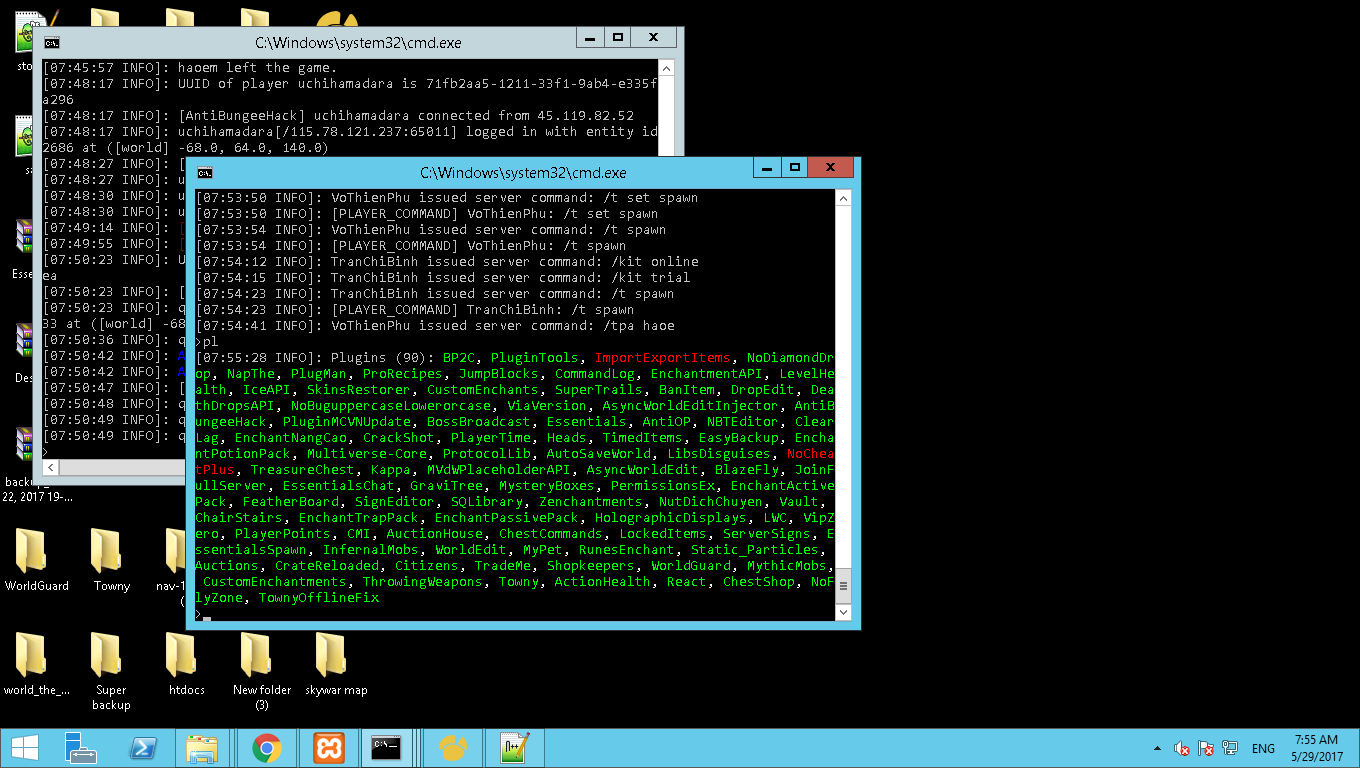Click the '[AntiBungeeHack] uchihamadara connected' log line
The height and width of the screenshot is (768, 1360).
point(338,116)
